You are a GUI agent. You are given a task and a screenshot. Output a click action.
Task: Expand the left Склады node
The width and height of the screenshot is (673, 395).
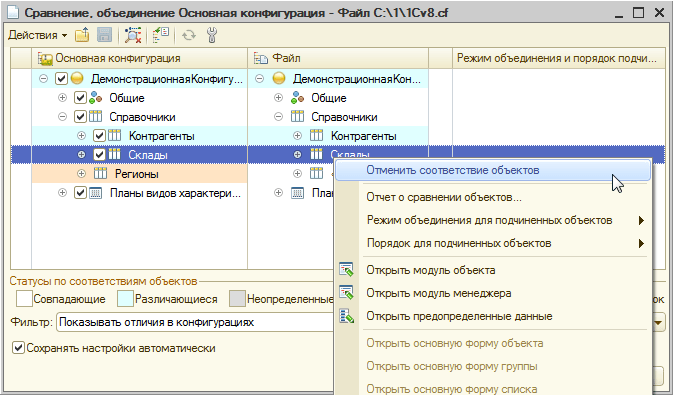tap(81, 155)
